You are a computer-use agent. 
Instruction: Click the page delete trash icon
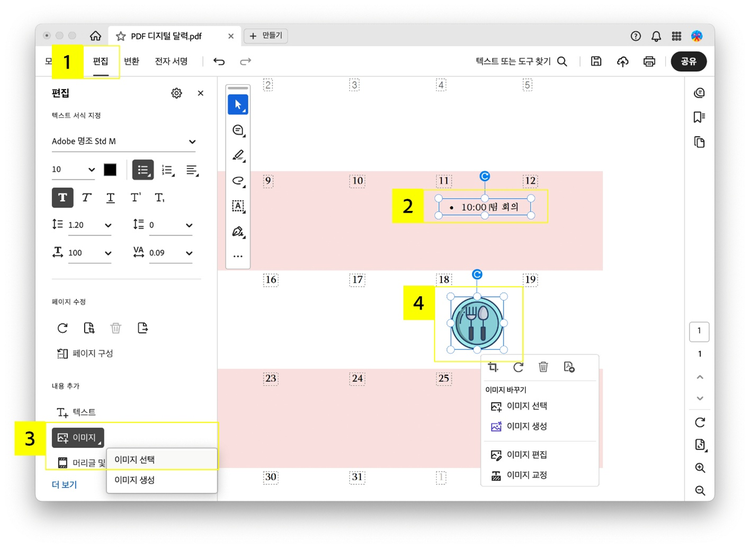point(116,328)
